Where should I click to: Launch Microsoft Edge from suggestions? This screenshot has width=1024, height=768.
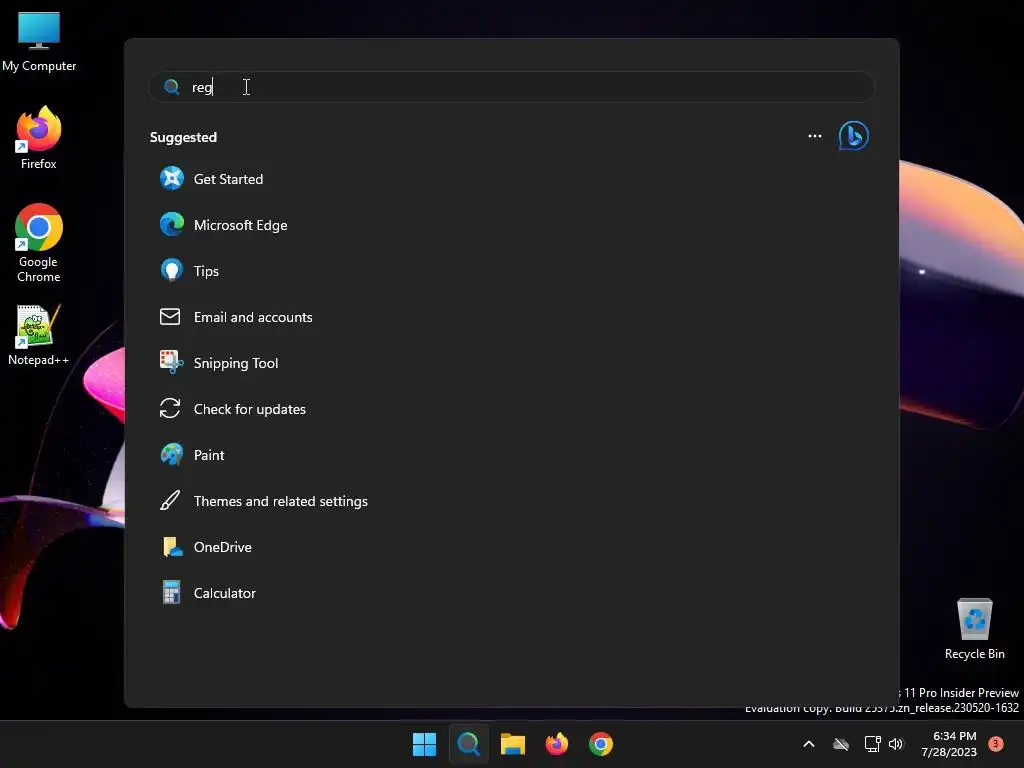click(172, 225)
